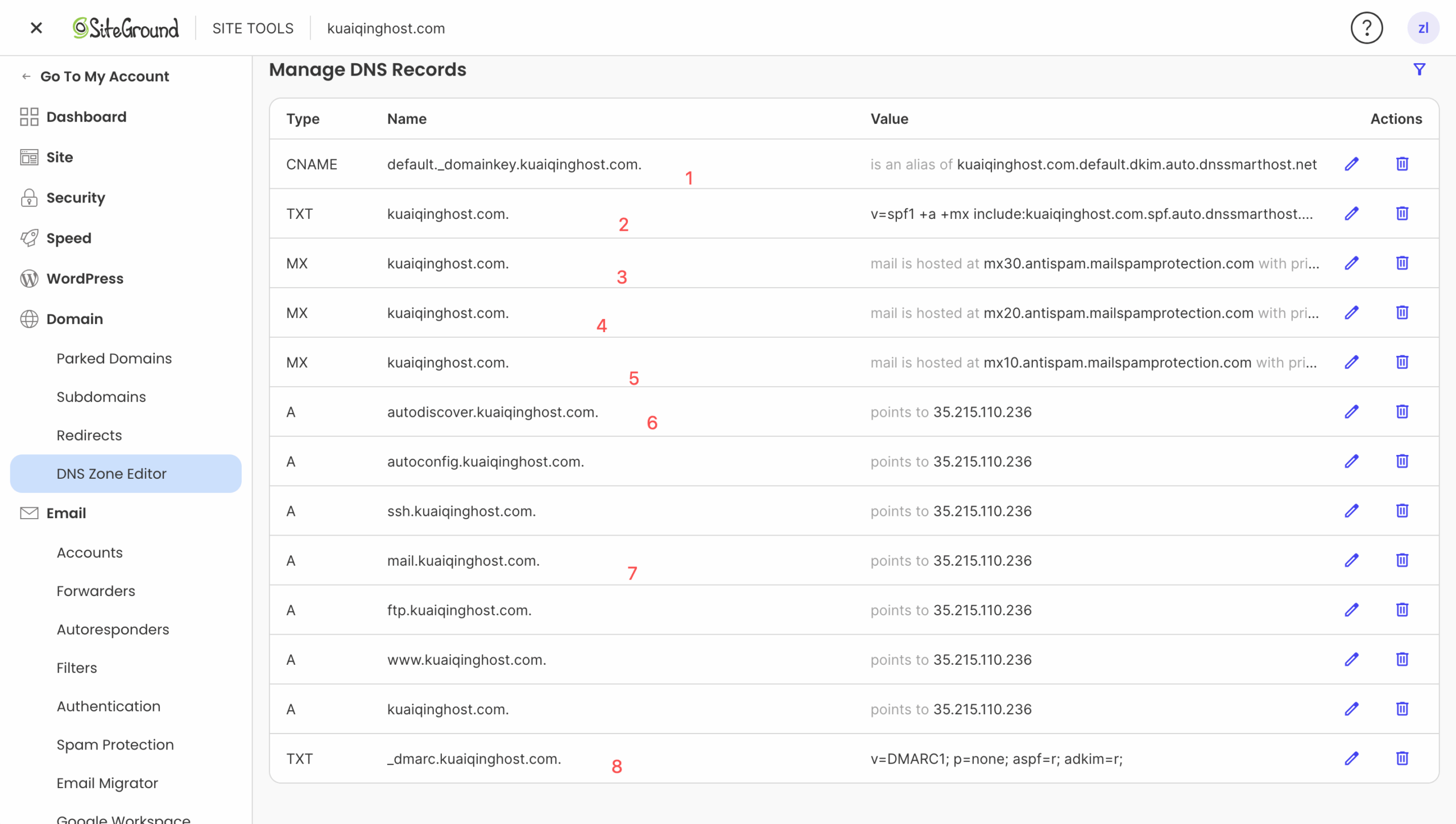Close Site Tools with the X icon
Image resolution: width=1456 pixels, height=824 pixels.
pyautogui.click(x=36, y=28)
